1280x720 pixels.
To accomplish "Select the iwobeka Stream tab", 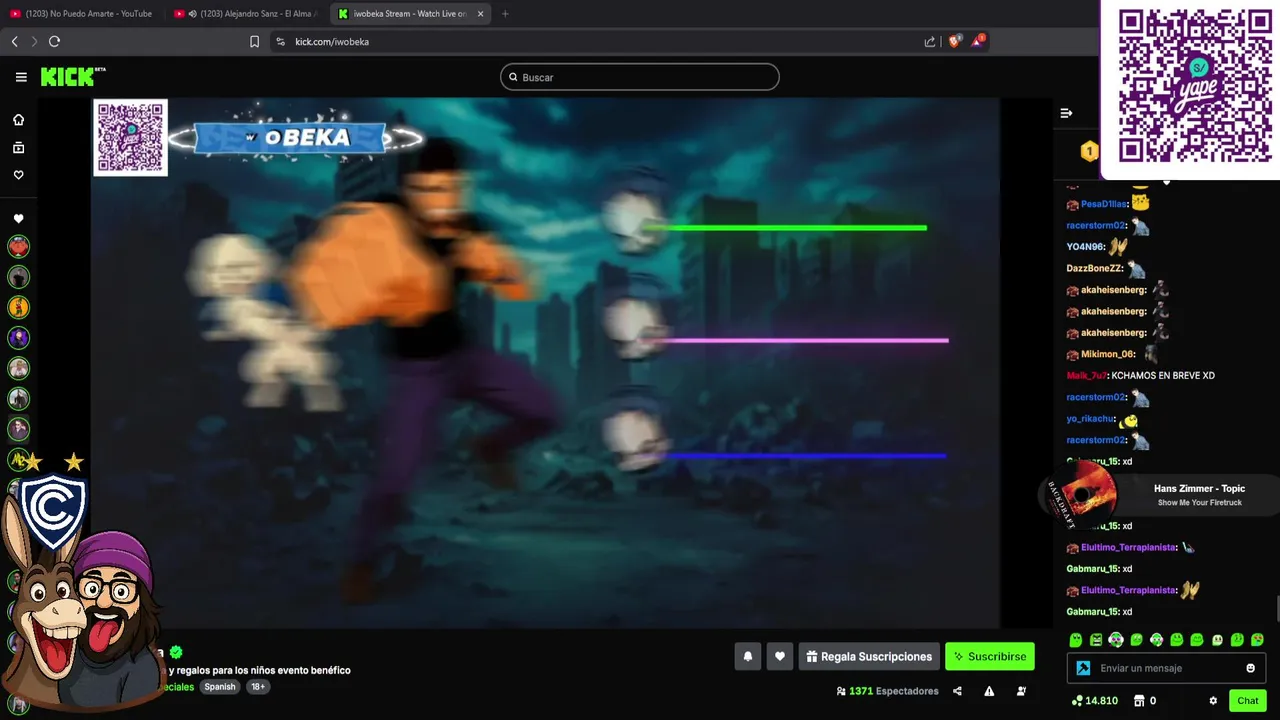I will [x=410, y=14].
